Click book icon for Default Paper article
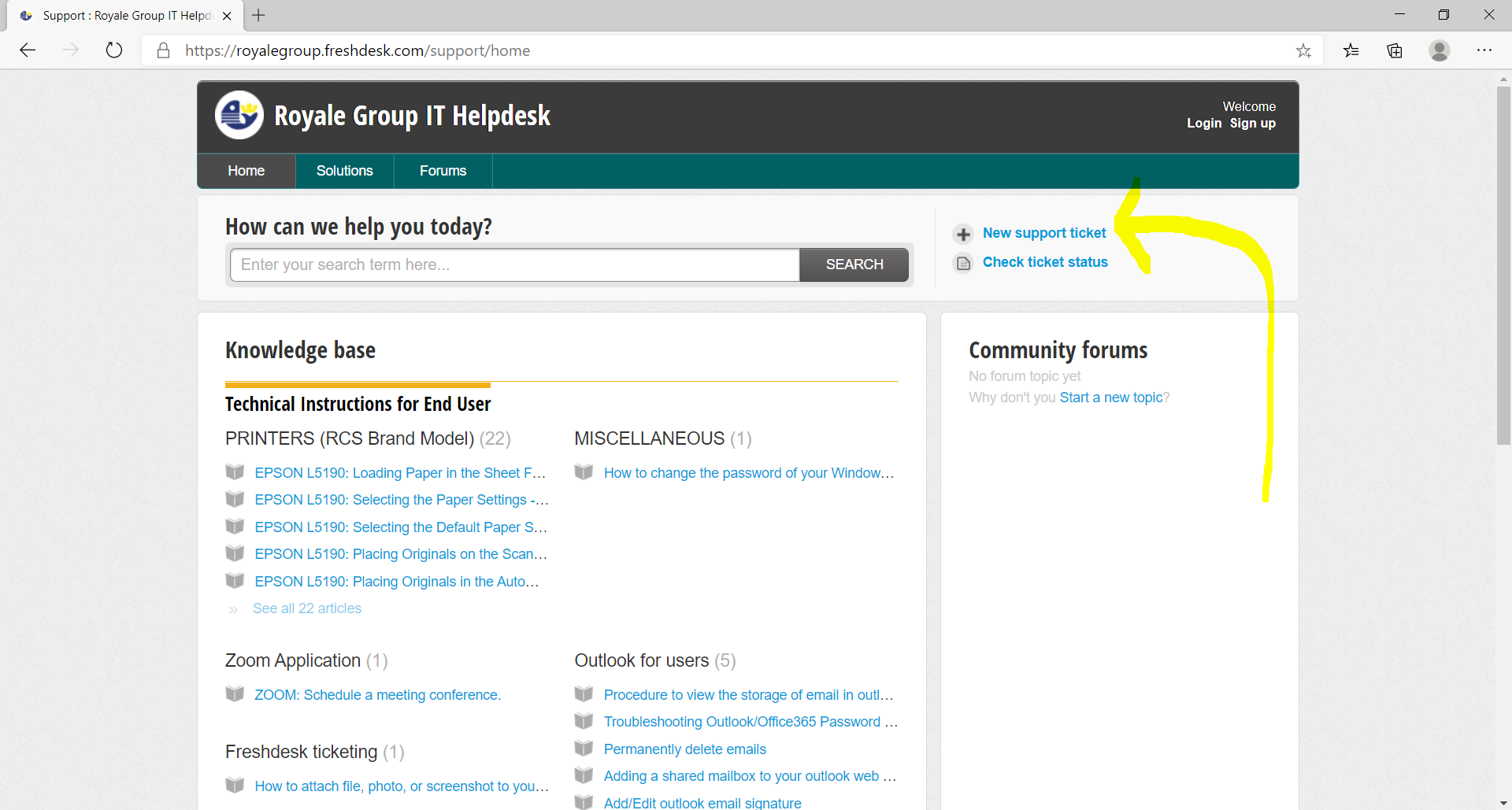This screenshot has height=810, width=1512. [x=235, y=527]
